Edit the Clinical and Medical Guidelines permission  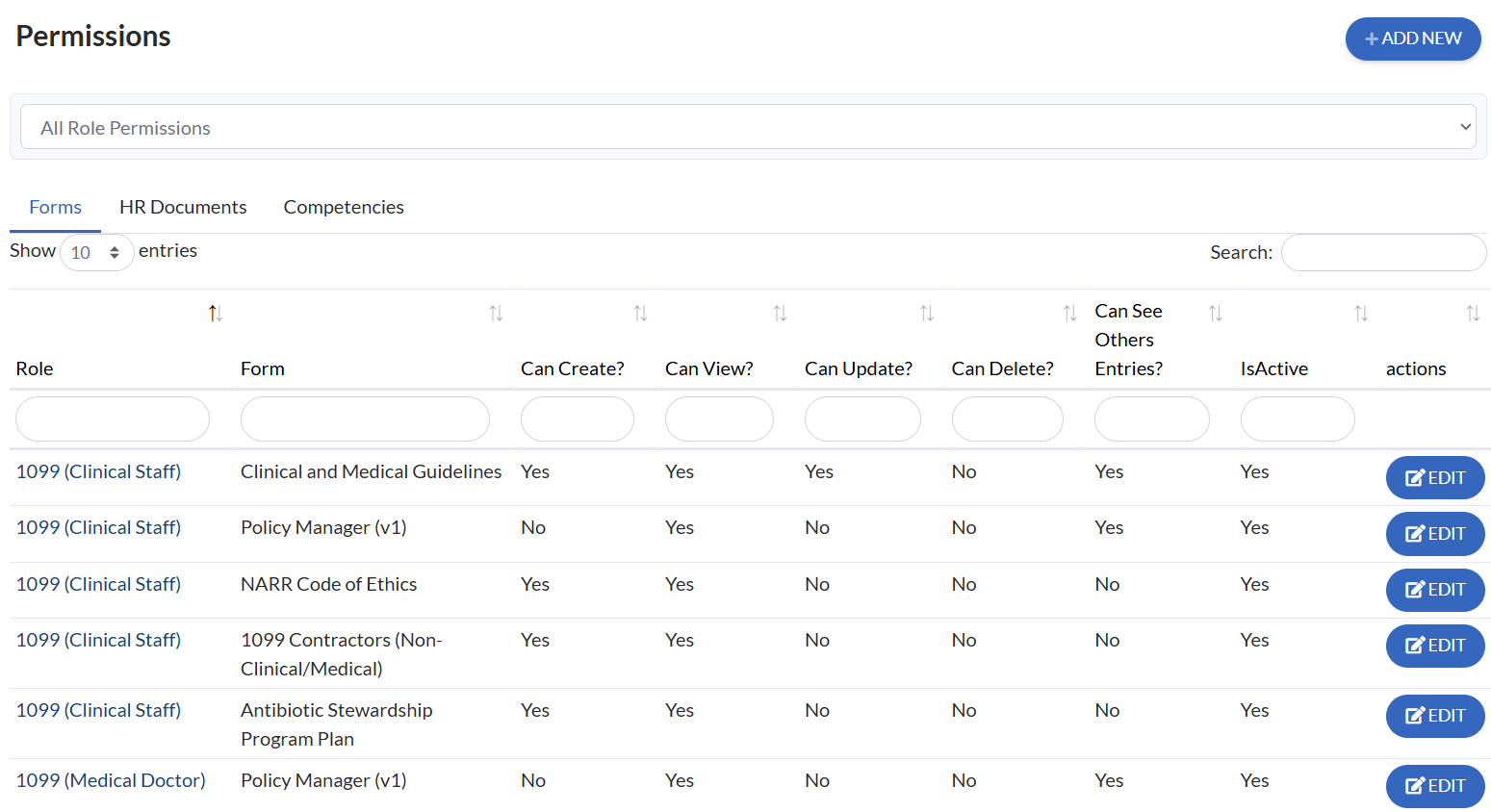[x=1434, y=478]
